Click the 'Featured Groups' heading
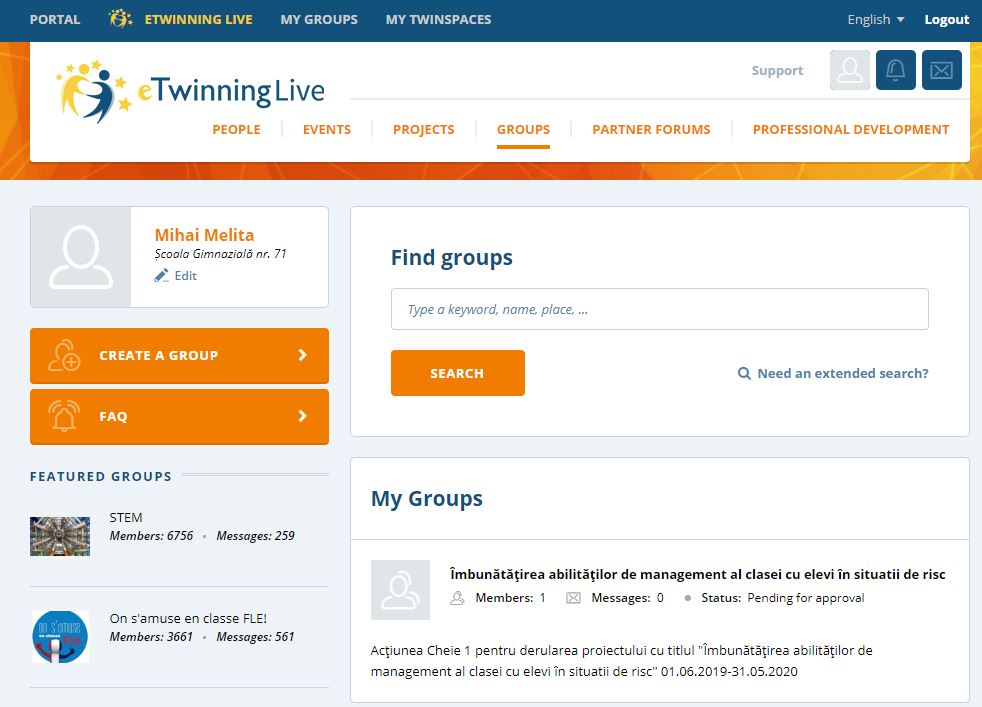Viewport: 982px width, 707px height. tap(101, 477)
